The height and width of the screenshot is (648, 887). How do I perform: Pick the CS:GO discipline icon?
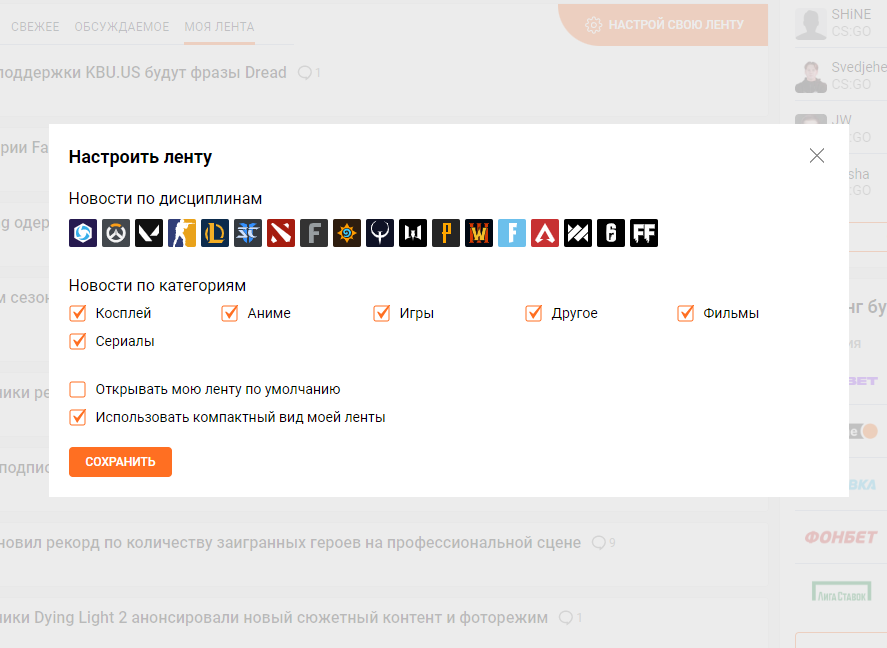coord(182,233)
